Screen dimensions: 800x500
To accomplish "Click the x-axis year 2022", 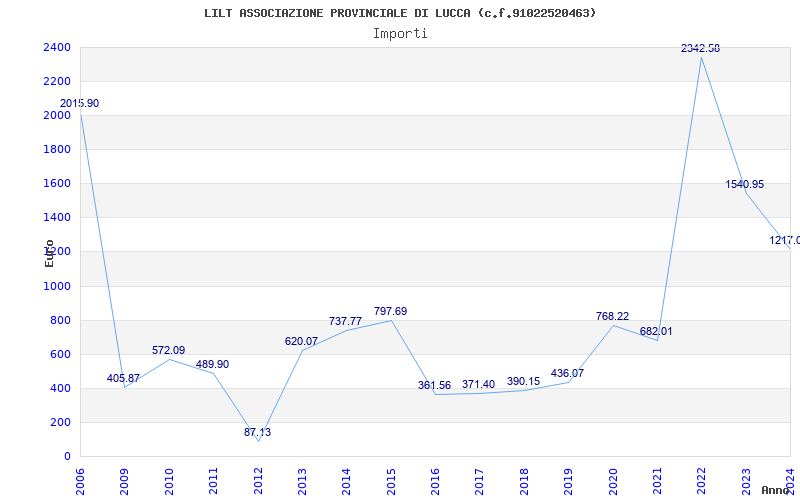I will click(702, 481).
